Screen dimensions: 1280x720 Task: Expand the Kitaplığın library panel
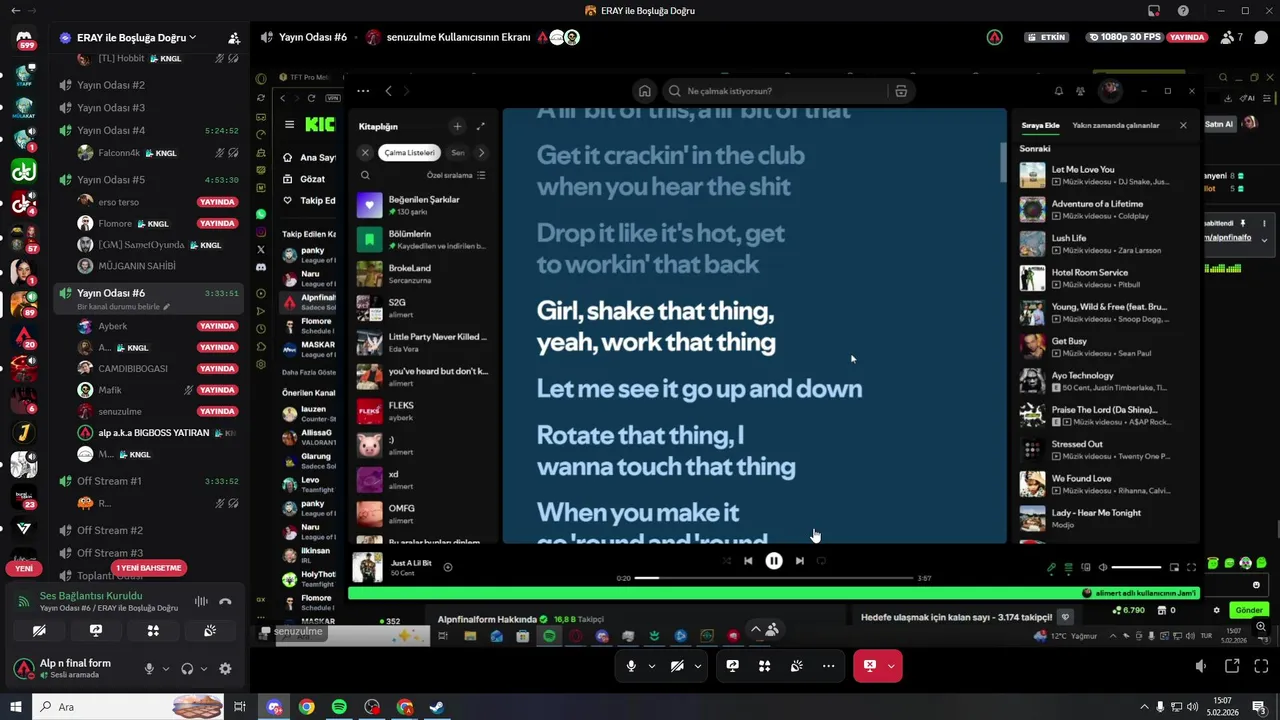click(x=481, y=126)
